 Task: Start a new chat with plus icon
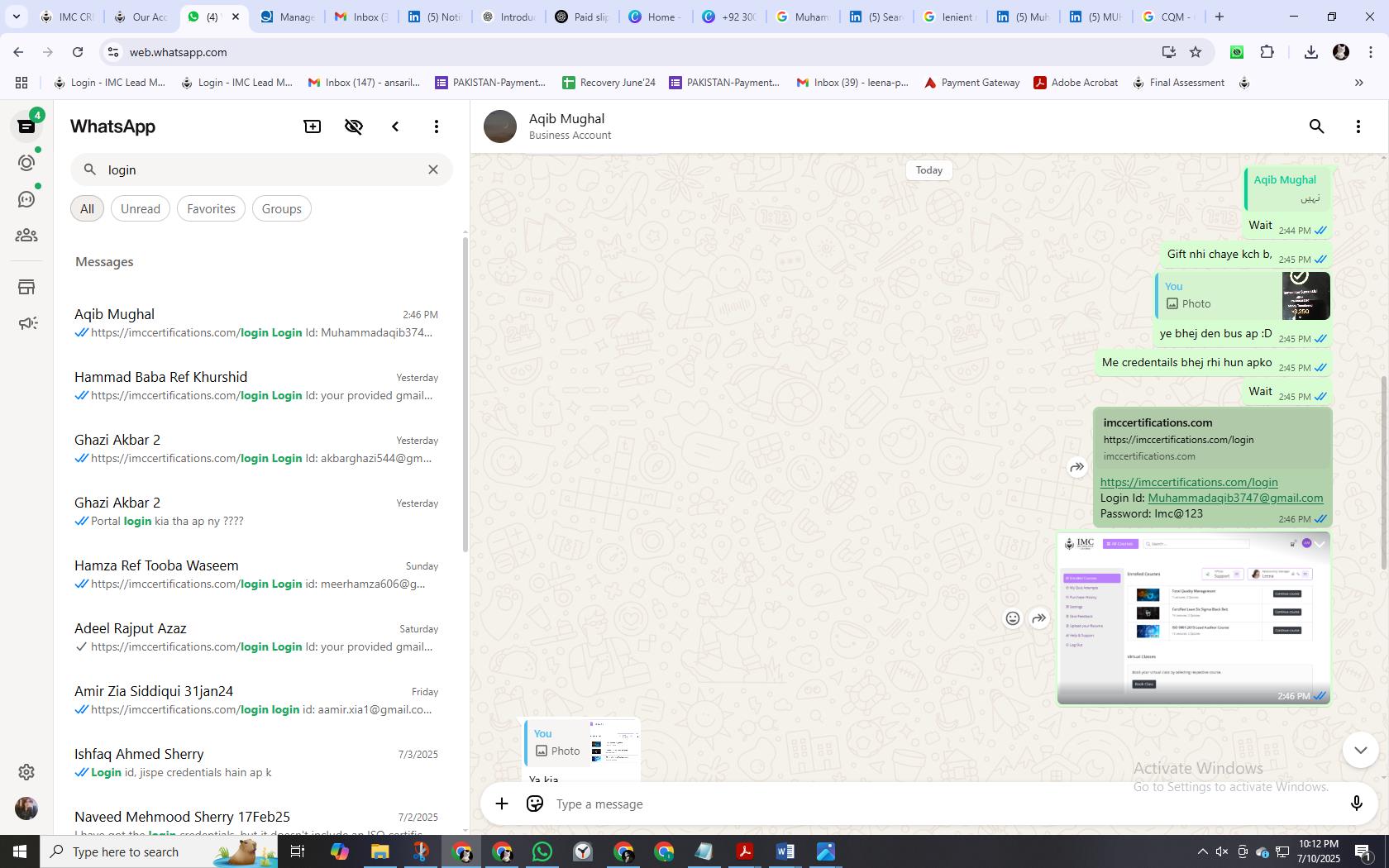[313, 126]
